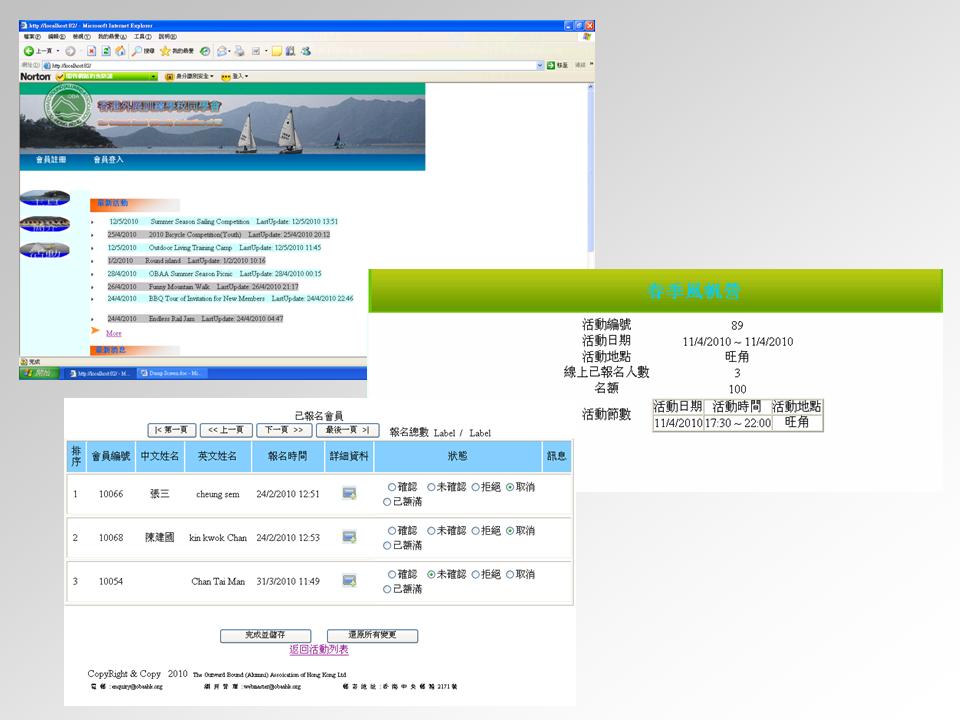960x720 pixels.
Task: Click the Home icon in IE toolbar
Action: click(x=120, y=50)
